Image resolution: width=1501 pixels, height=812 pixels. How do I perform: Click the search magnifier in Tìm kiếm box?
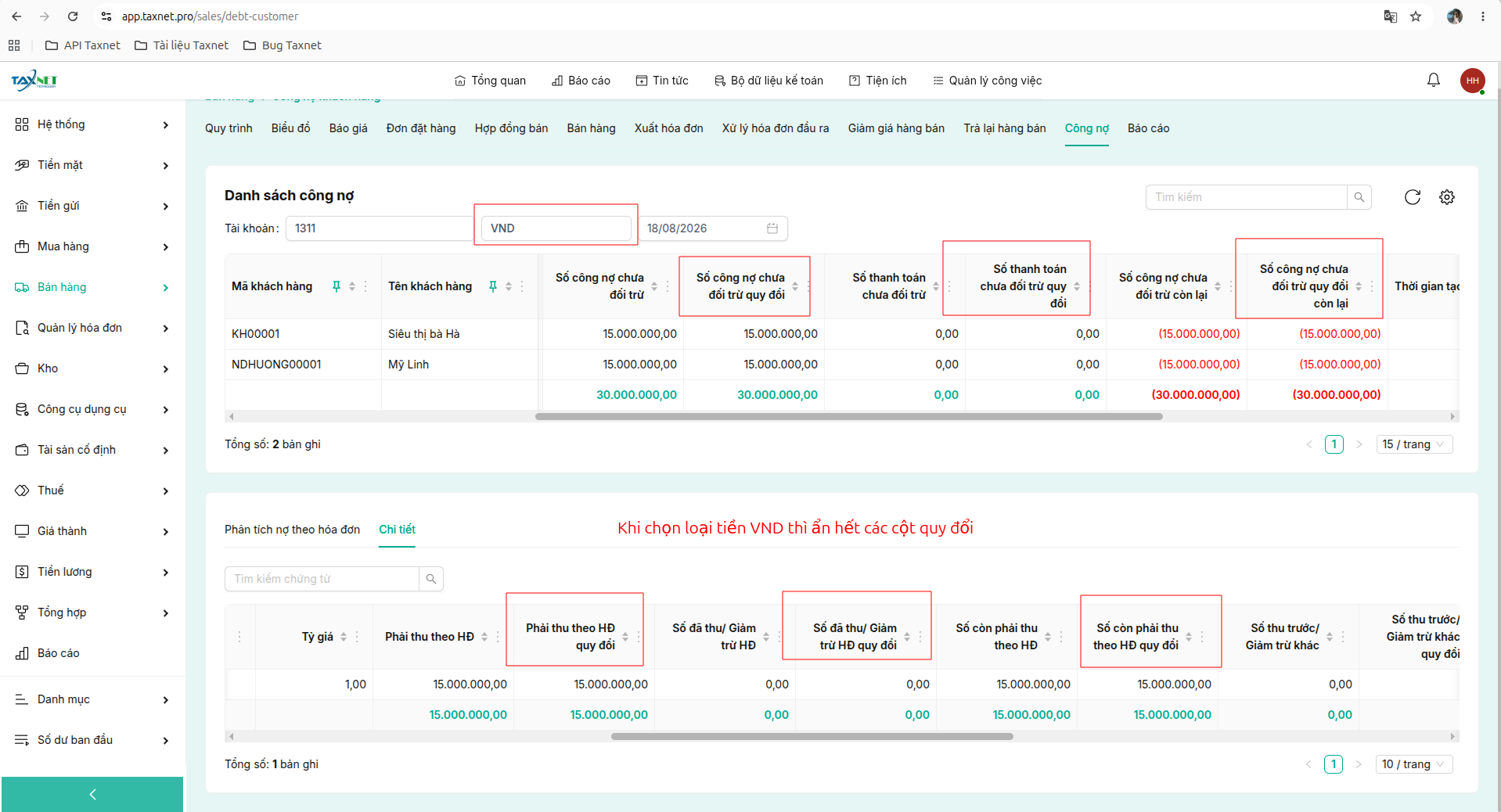click(1359, 197)
